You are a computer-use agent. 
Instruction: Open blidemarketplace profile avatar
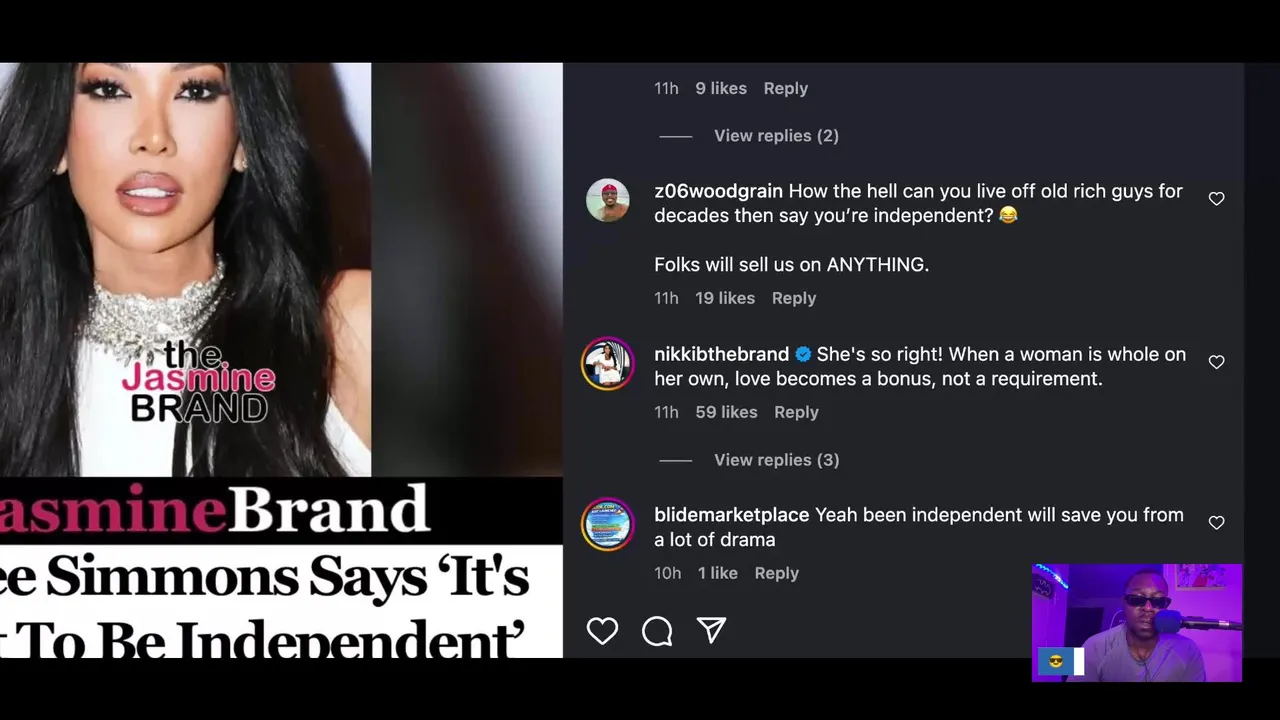(608, 524)
